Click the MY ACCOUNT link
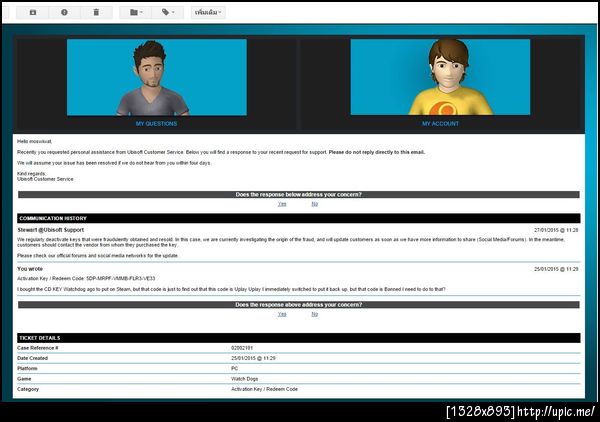600x422 pixels. pyautogui.click(x=440, y=124)
